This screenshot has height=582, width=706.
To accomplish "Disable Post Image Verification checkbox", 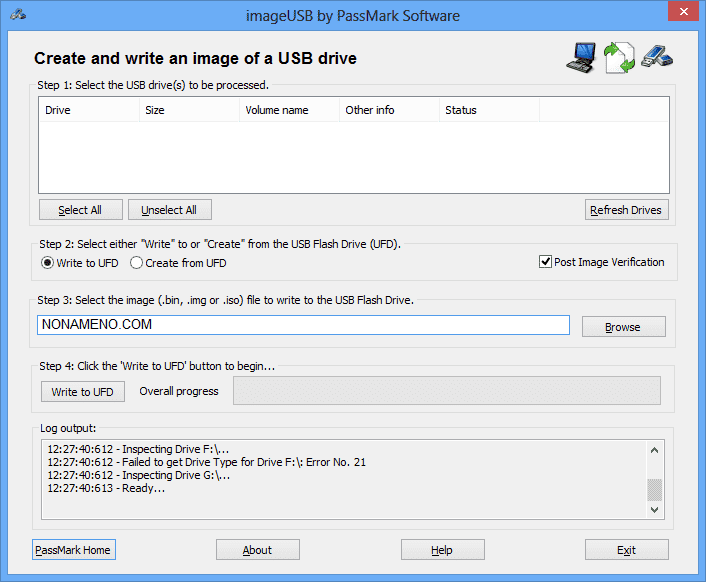I will [x=545, y=262].
